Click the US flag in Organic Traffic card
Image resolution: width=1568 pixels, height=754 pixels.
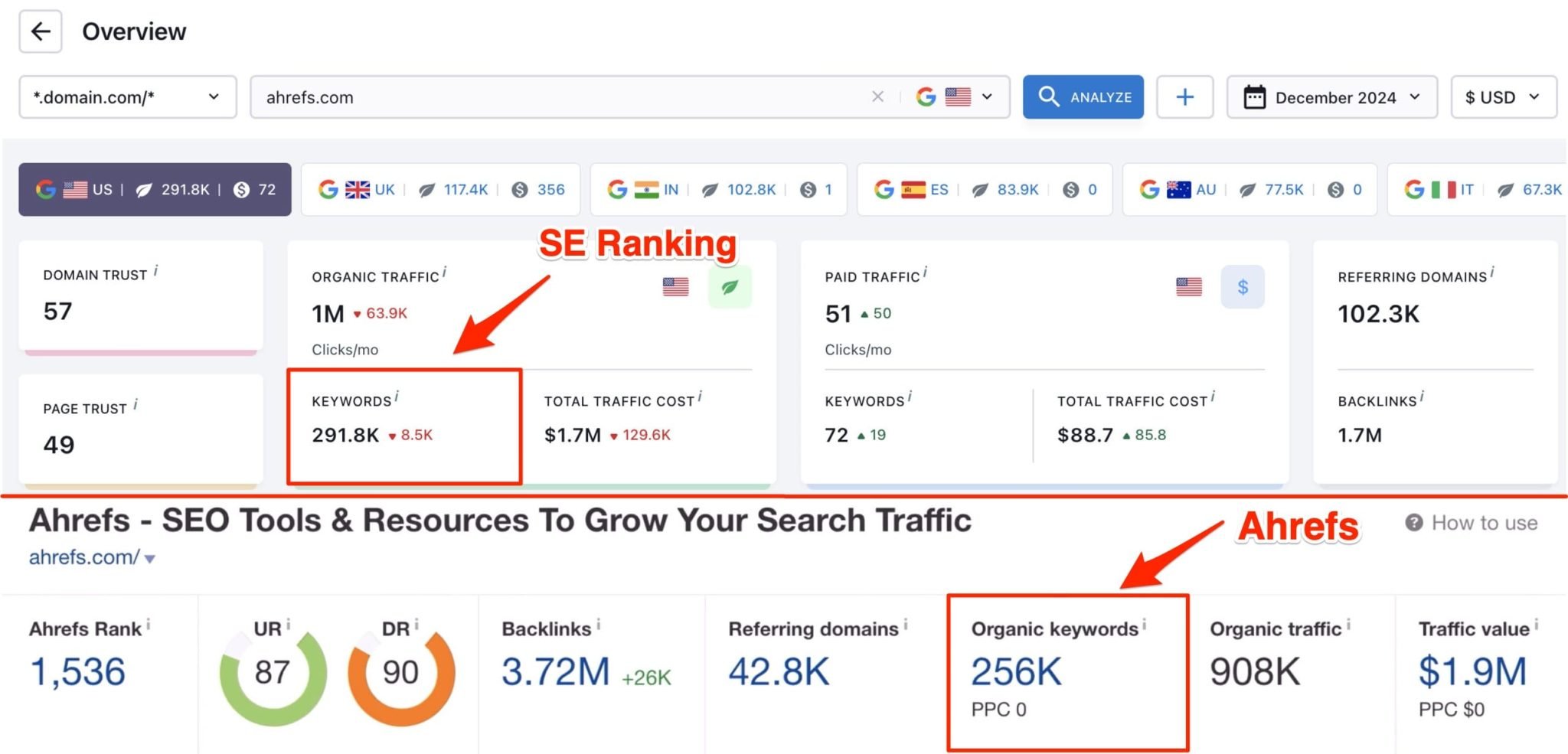(675, 287)
